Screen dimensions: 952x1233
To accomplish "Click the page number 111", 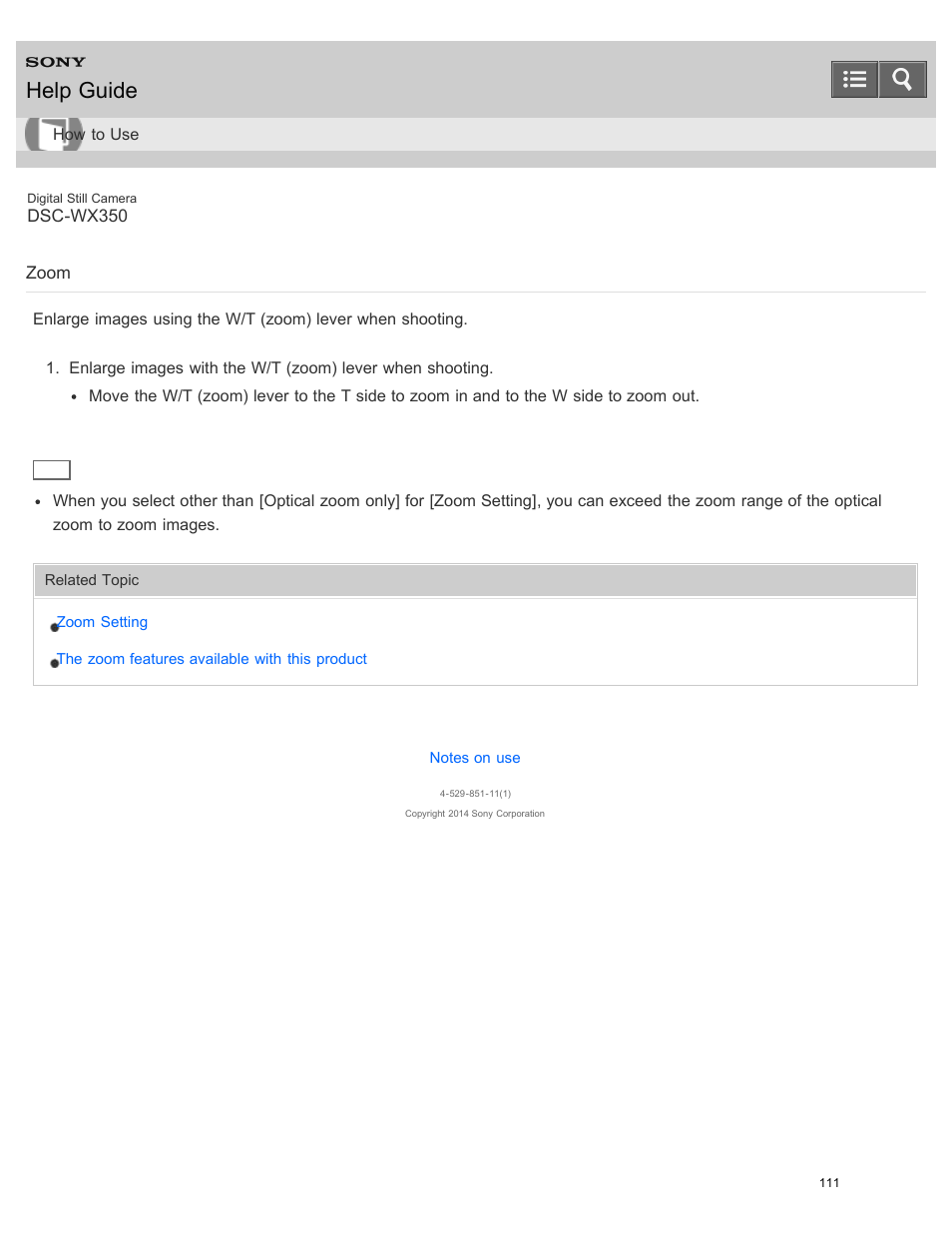I will point(829,1183).
